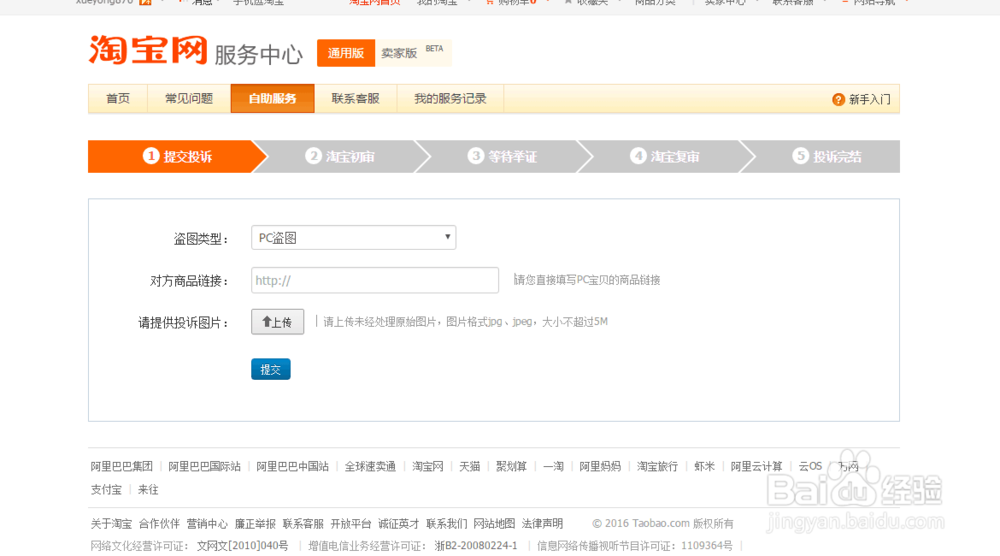
Task: Click the 淘宝网 orange logo at top
Action: [148, 50]
